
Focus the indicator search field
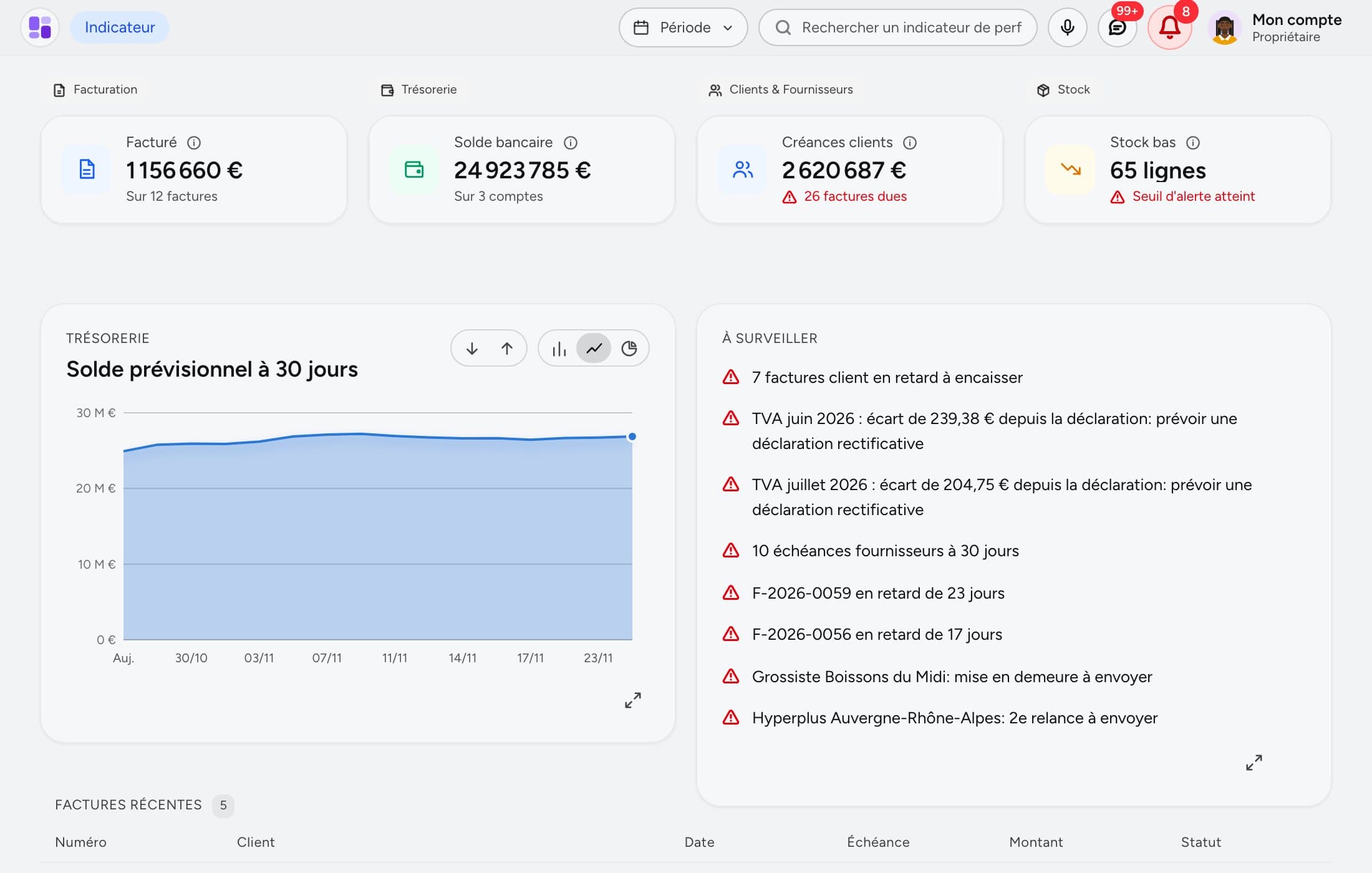897,27
